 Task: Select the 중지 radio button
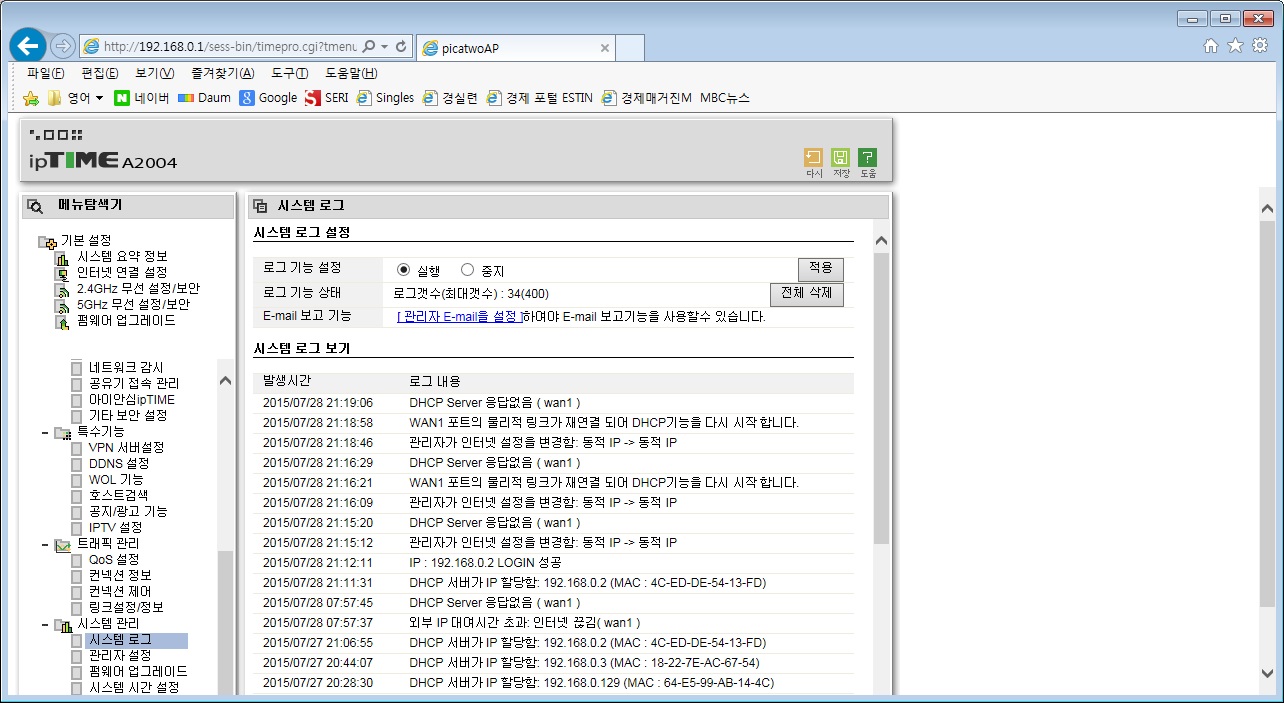click(x=467, y=270)
